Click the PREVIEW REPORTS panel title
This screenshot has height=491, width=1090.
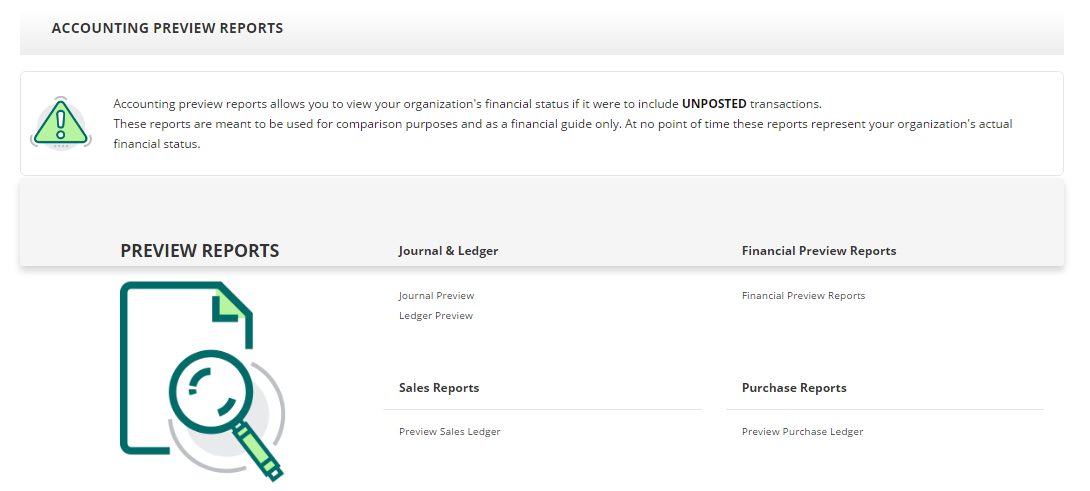pos(199,251)
